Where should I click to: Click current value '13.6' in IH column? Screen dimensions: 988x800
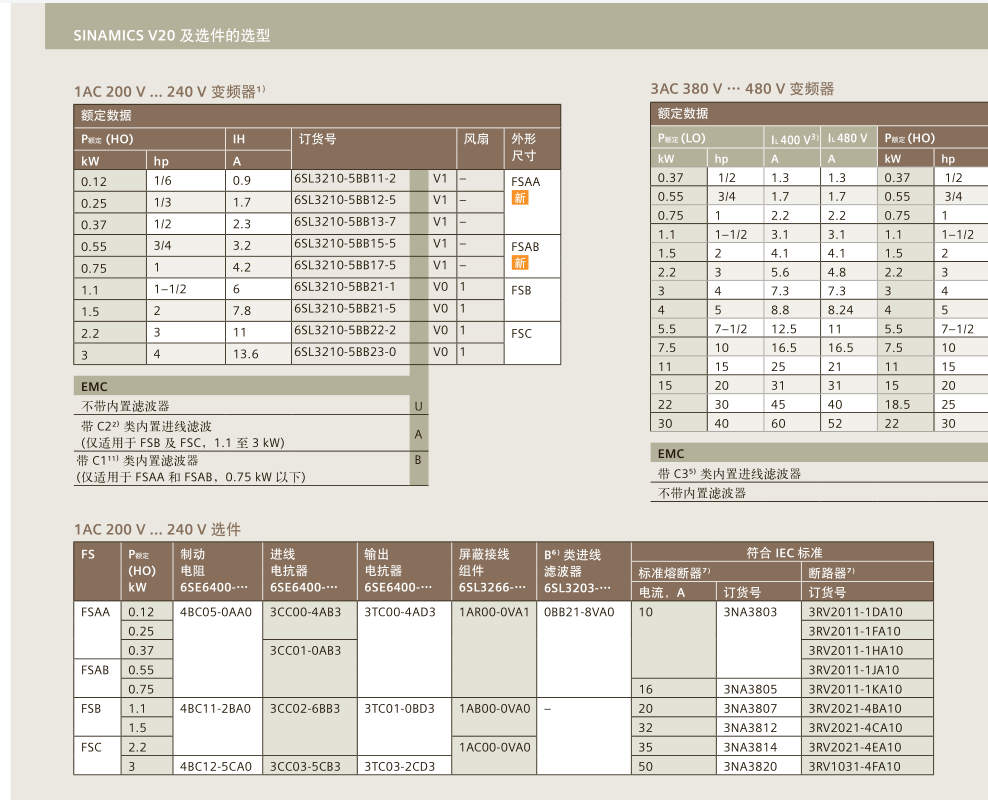tap(246, 354)
